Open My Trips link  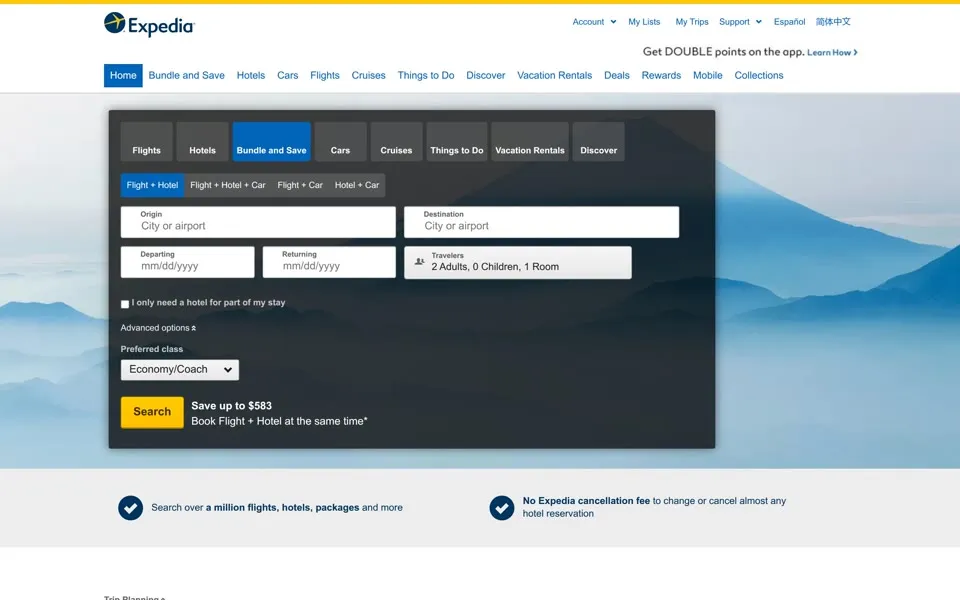pyautogui.click(x=692, y=21)
